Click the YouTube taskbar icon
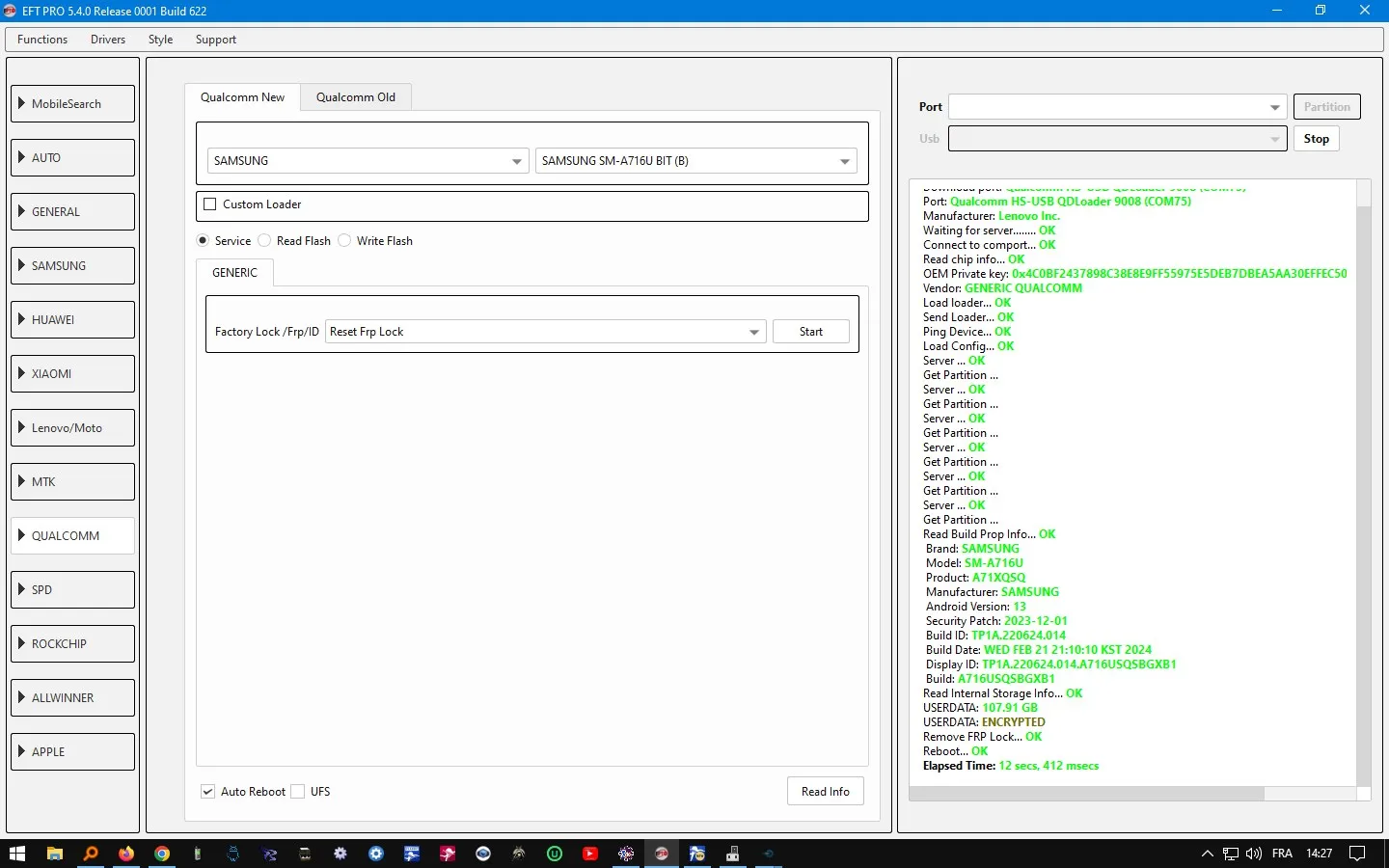Image resolution: width=1389 pixels, height=868 pixels. pos(590,854)
